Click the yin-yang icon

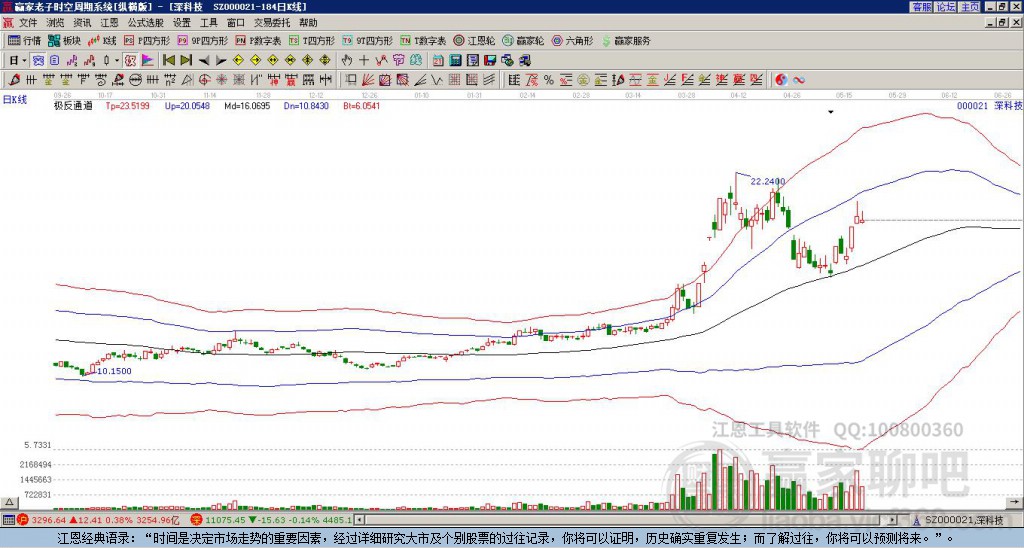pos(781,80)
